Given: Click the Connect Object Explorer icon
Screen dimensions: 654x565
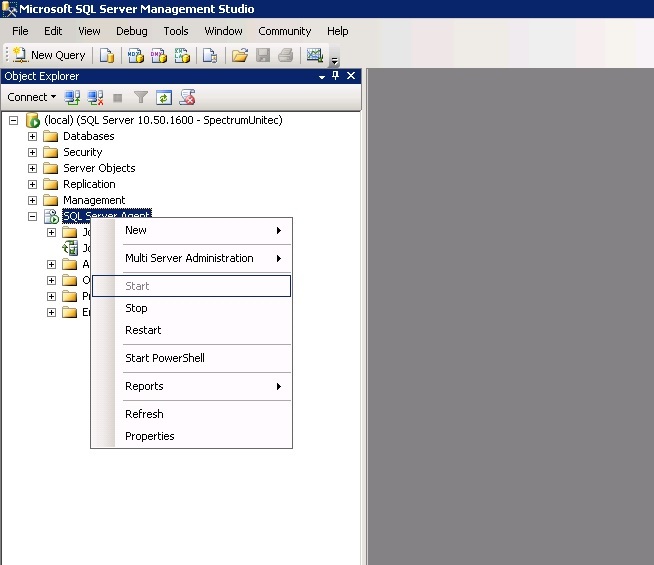Looking at the screenshot, I should tap(72, 98).
